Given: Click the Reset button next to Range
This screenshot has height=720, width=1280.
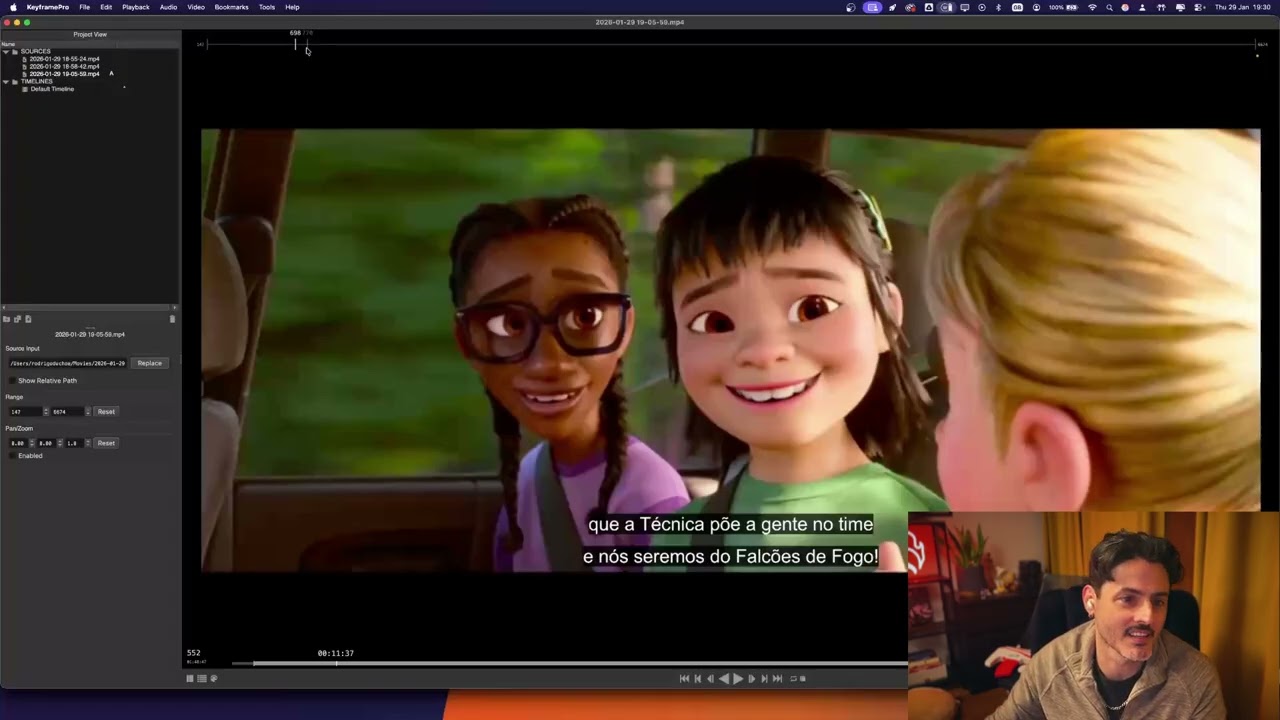Looking at the screenshot, I should click(106, 412).
